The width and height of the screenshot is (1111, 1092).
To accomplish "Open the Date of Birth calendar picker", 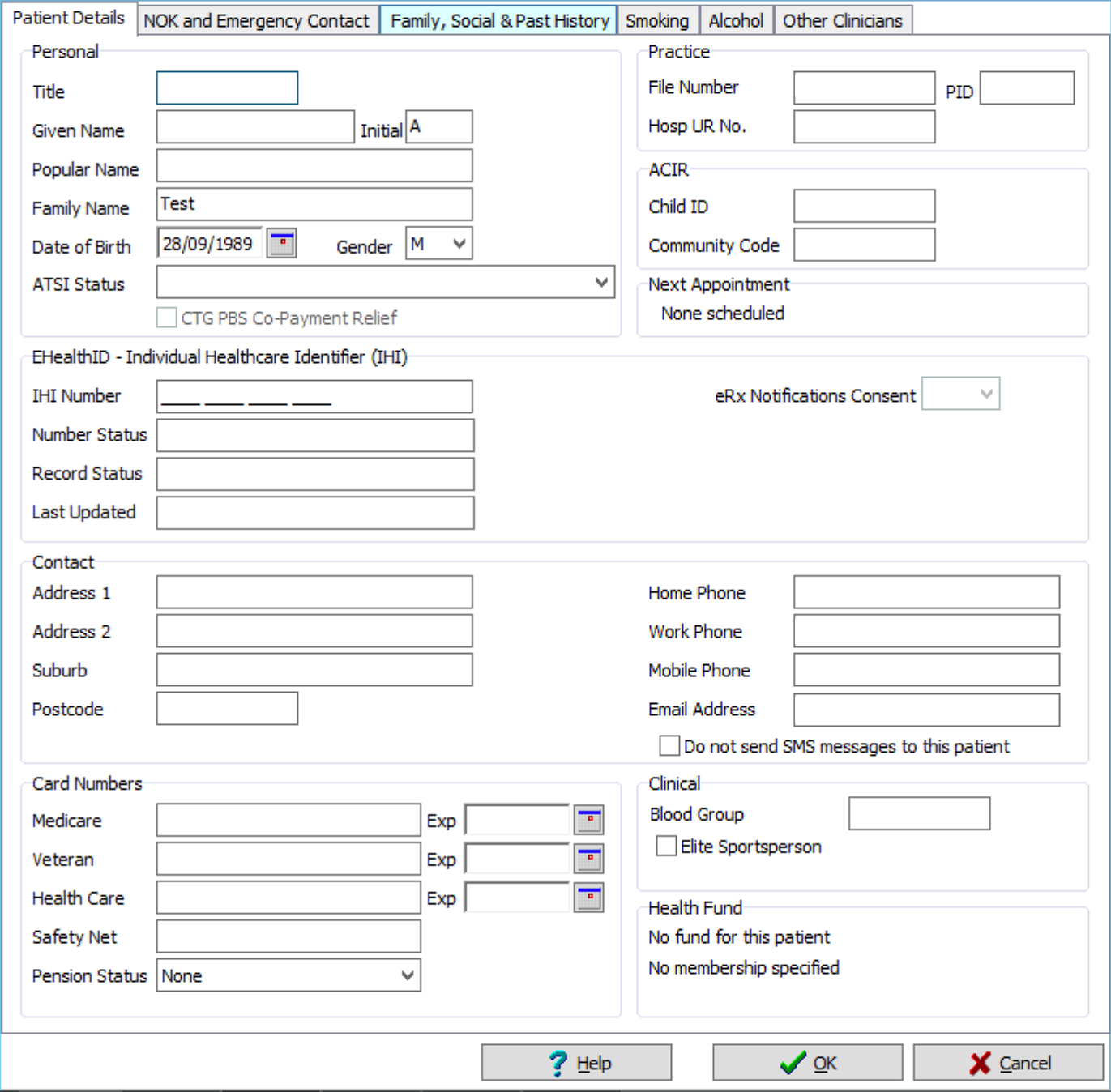I will point(281,244).
